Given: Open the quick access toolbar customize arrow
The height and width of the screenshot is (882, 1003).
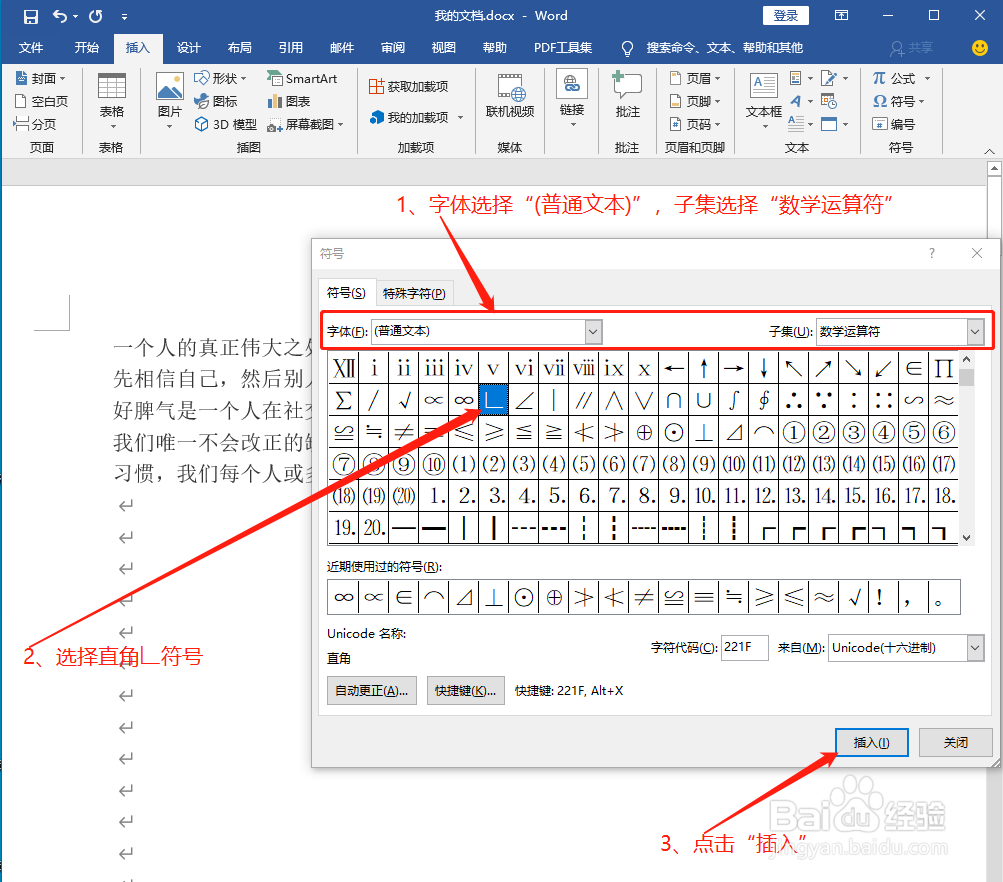Looking at the screenshot, I should click(124, 17).
